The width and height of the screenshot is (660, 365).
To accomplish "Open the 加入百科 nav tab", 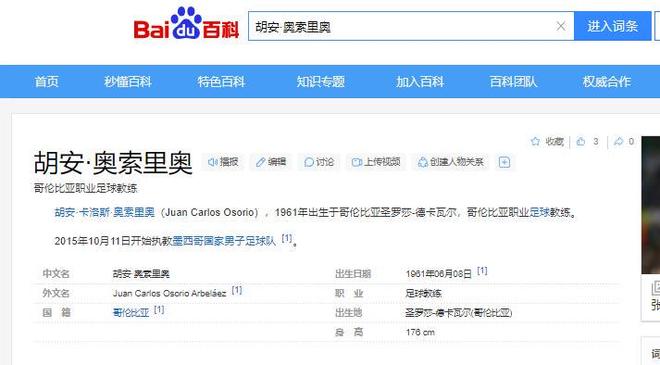I will (x=420, y=81).
